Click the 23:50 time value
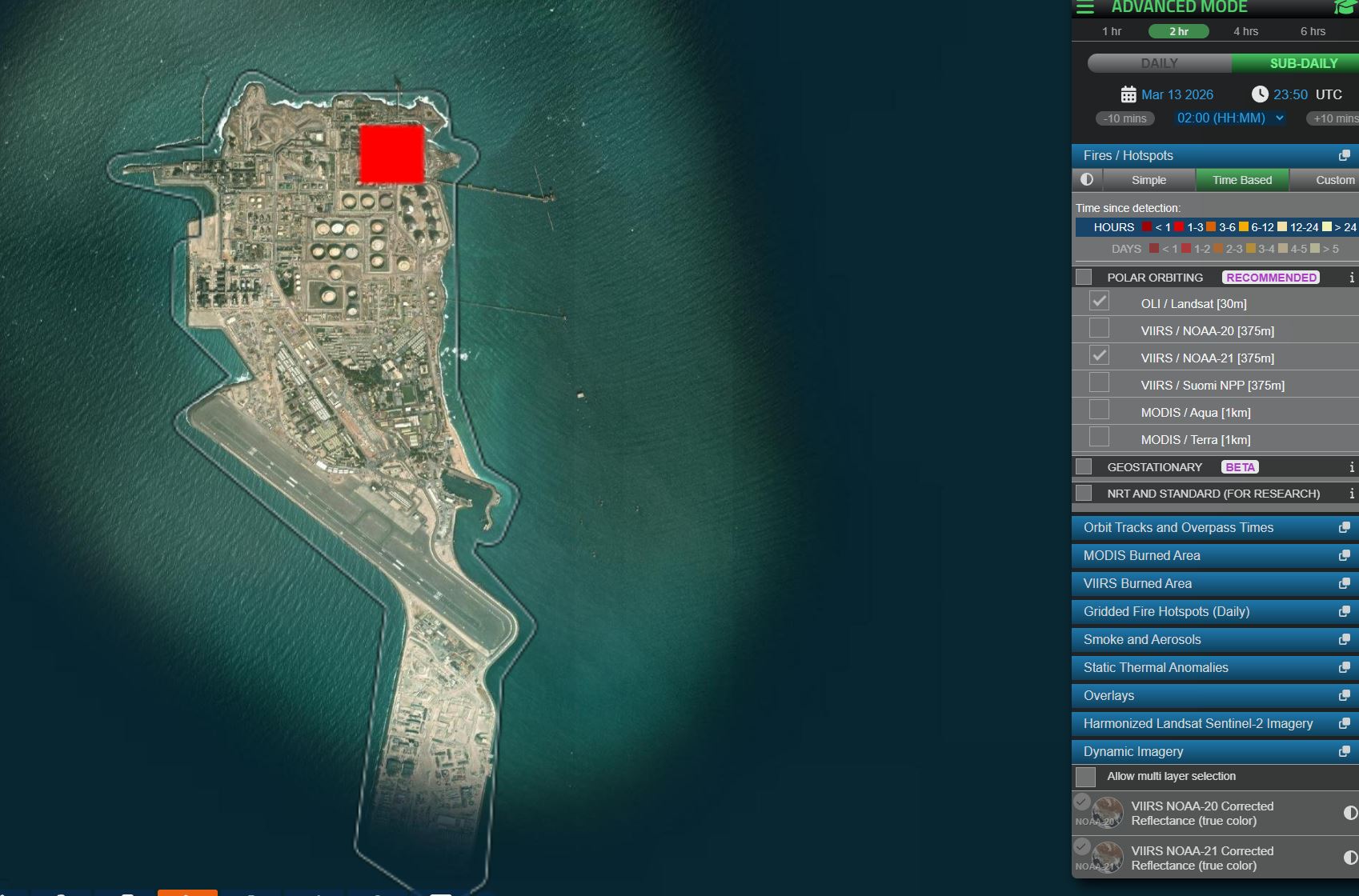 pos(1290,94)
